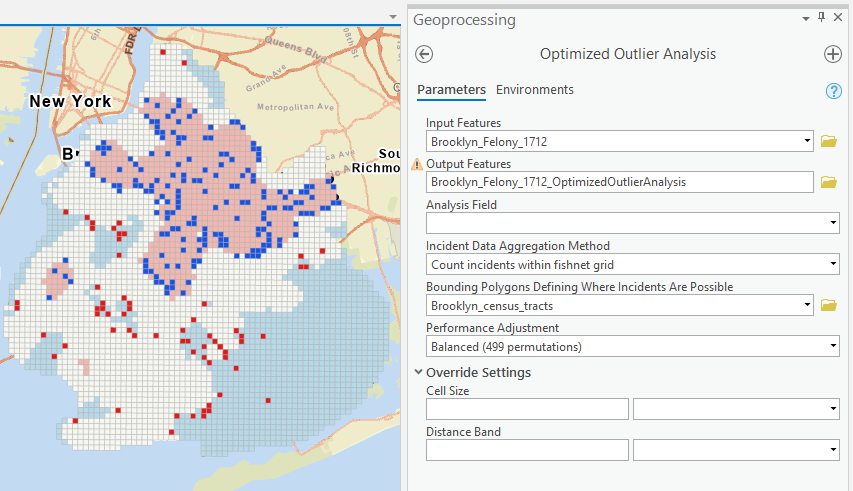Switch to the Environments tab
The image size is (853, 491).
(x=535, y=90)
